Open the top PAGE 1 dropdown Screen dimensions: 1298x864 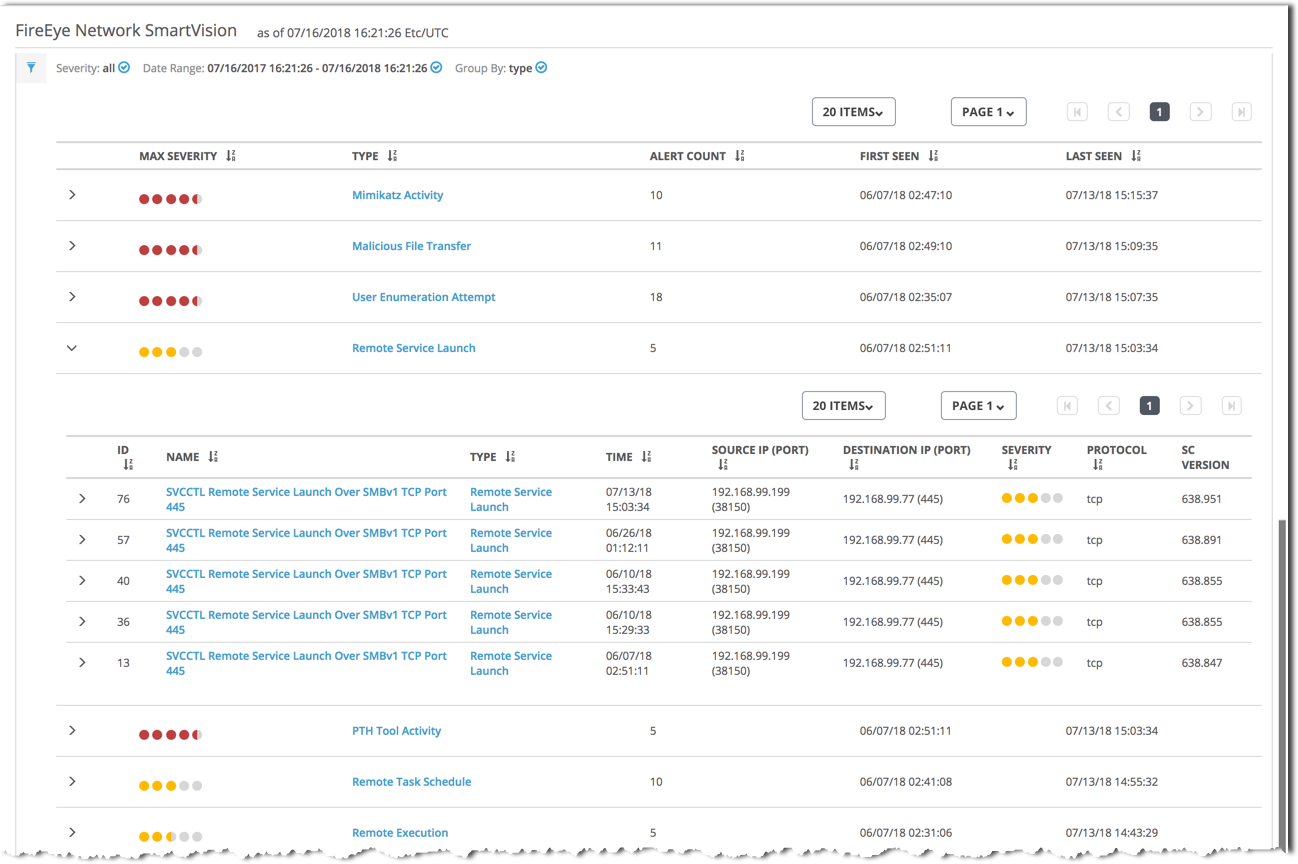click(x=988, y=112)
